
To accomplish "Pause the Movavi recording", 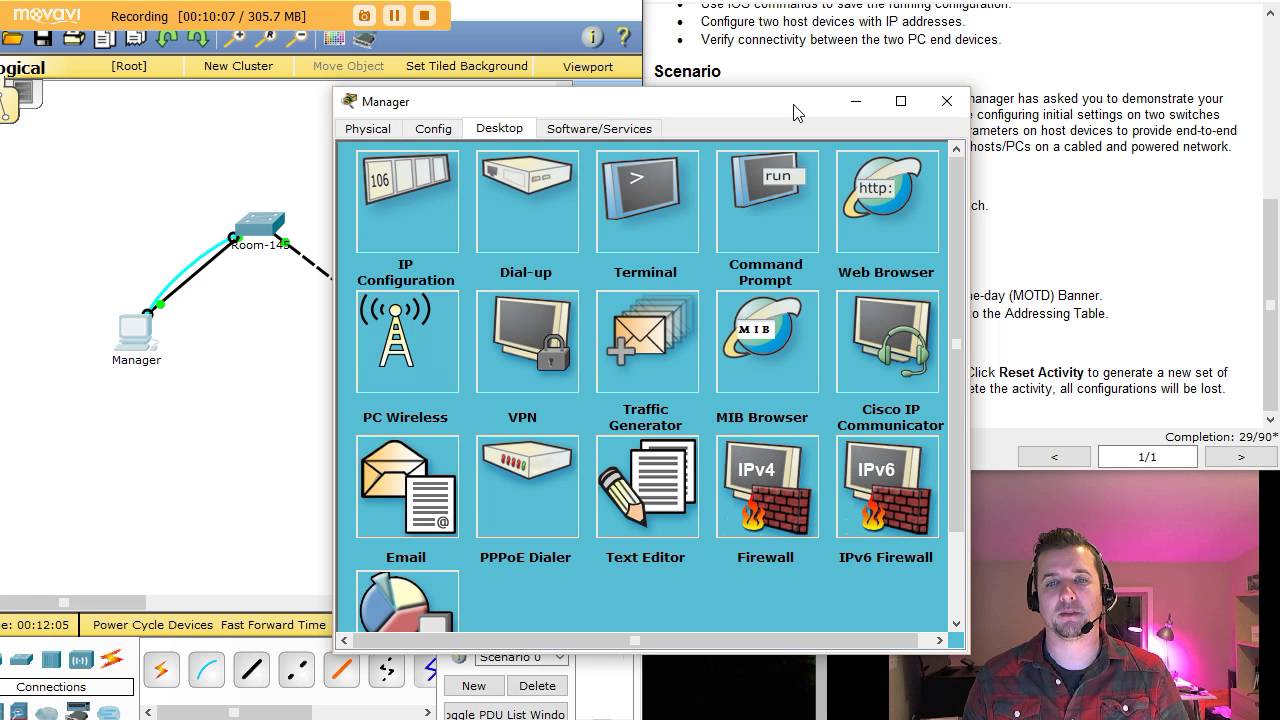I will coord(394,16).
